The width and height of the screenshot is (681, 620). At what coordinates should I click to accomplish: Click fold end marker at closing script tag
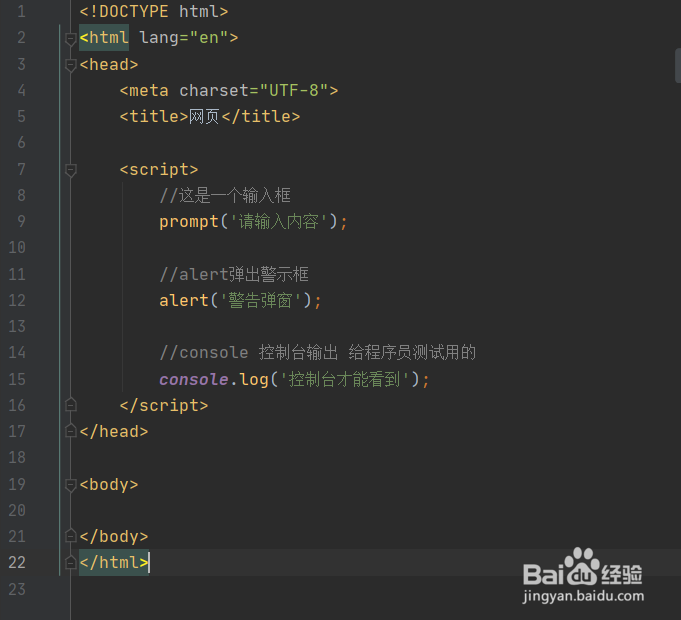click(70, 405)
